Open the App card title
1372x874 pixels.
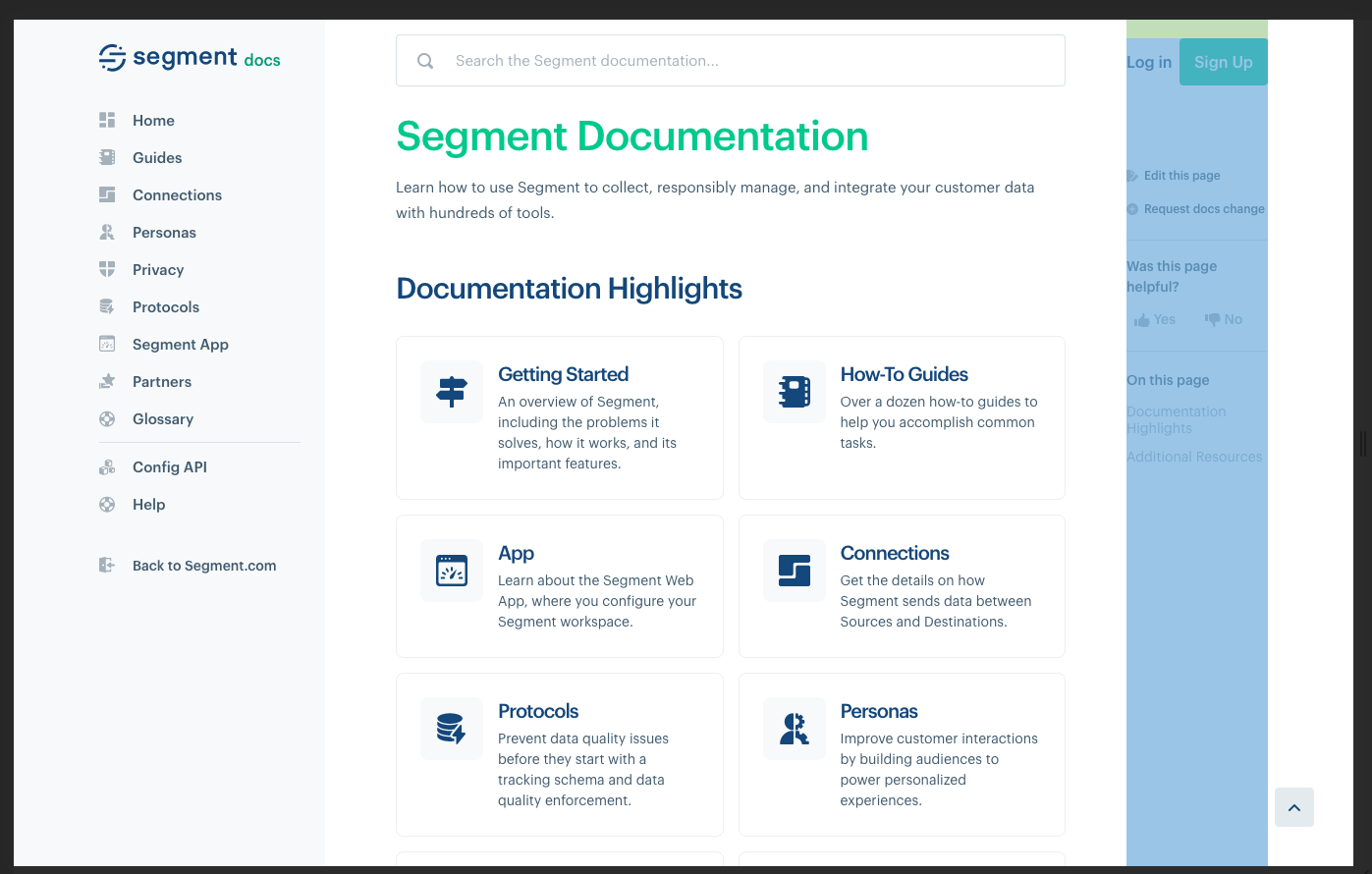pos(516,553)
